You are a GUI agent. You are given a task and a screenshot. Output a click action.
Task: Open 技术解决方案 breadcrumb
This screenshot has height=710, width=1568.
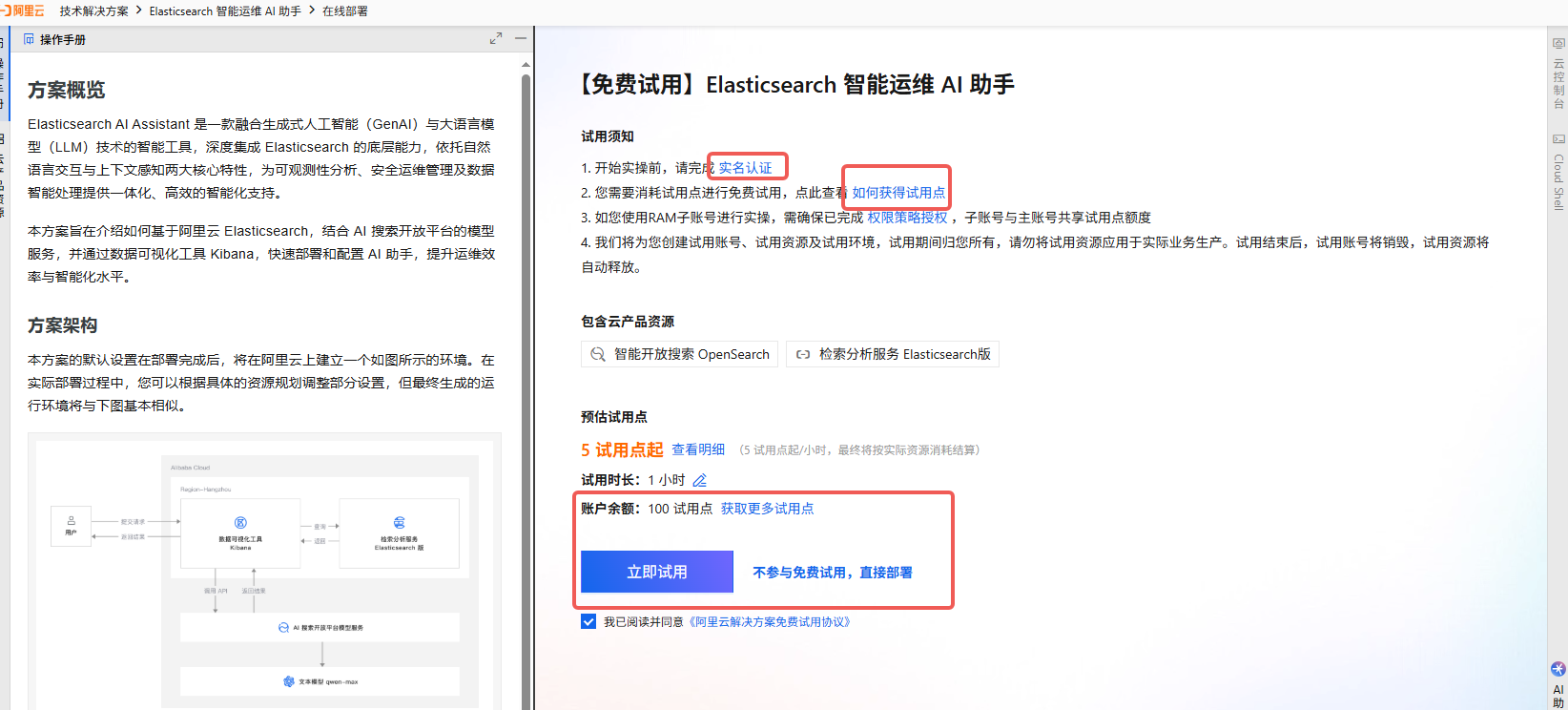[x=93, y=11]
